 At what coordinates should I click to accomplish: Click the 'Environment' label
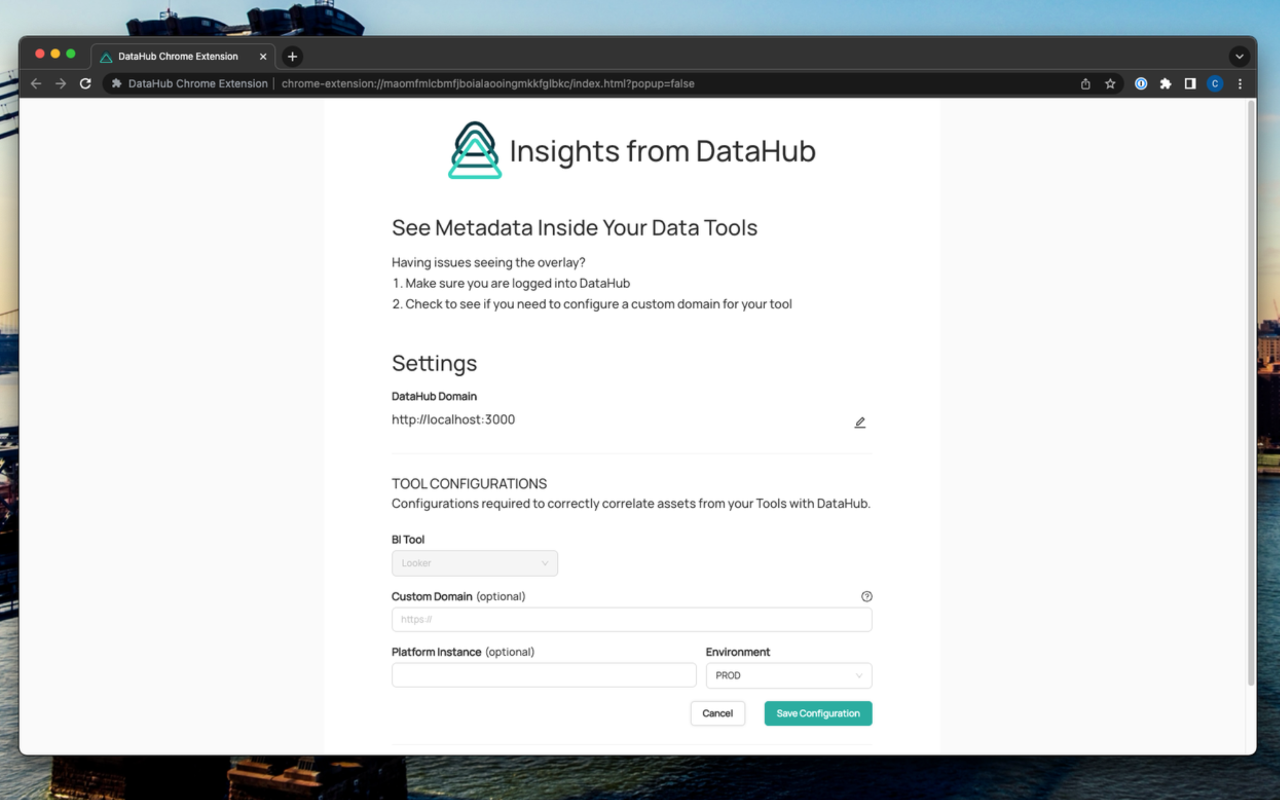coord(738,652)
